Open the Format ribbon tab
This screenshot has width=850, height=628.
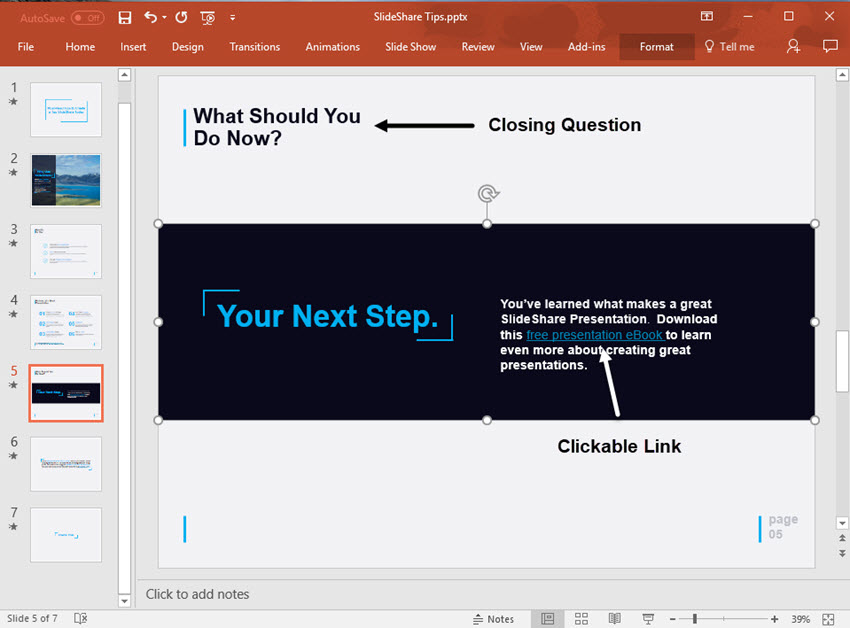click(656, 47)
